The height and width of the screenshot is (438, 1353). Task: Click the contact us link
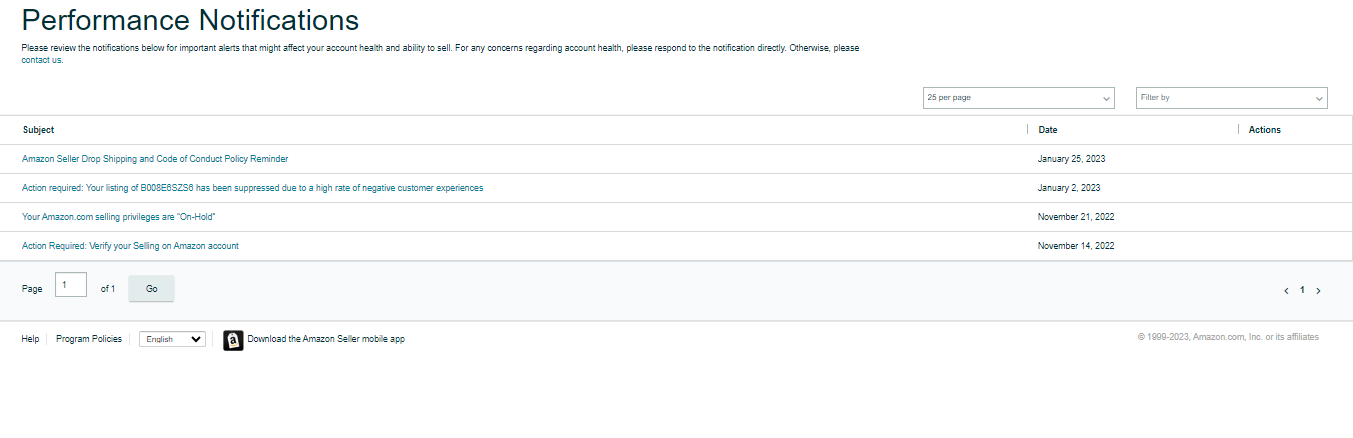coord(42,60)
